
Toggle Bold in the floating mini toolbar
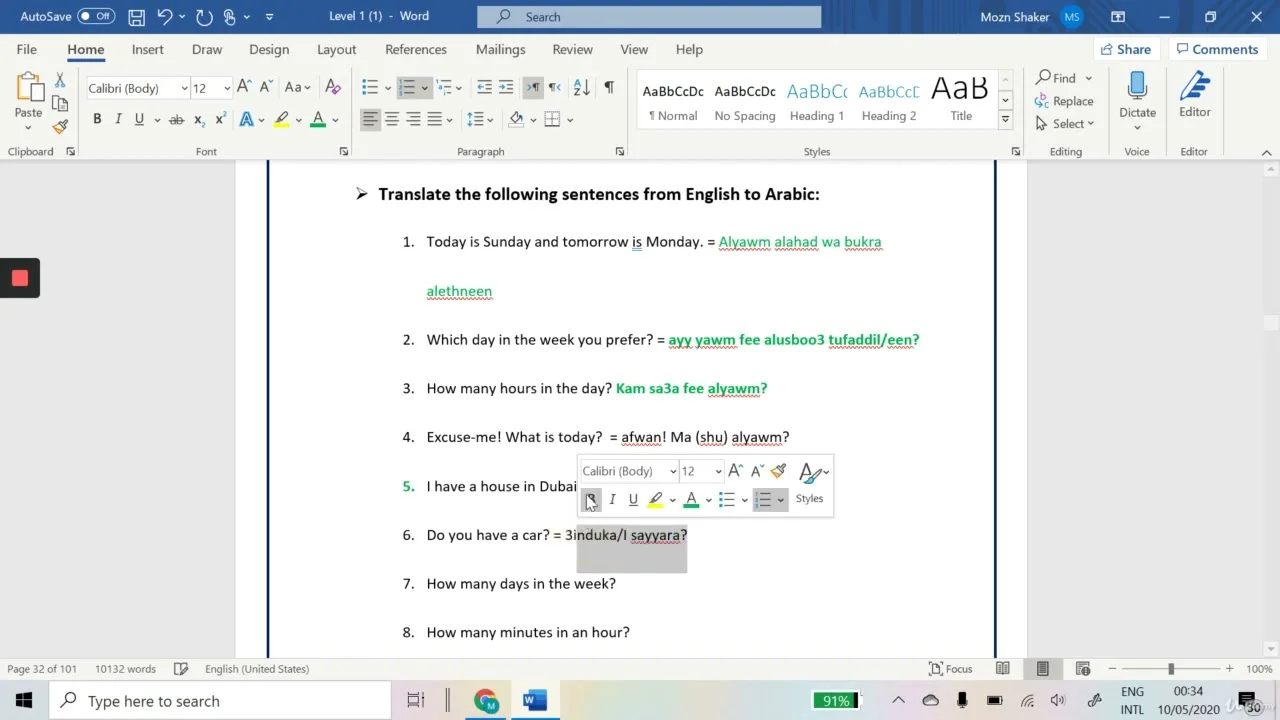591,499
